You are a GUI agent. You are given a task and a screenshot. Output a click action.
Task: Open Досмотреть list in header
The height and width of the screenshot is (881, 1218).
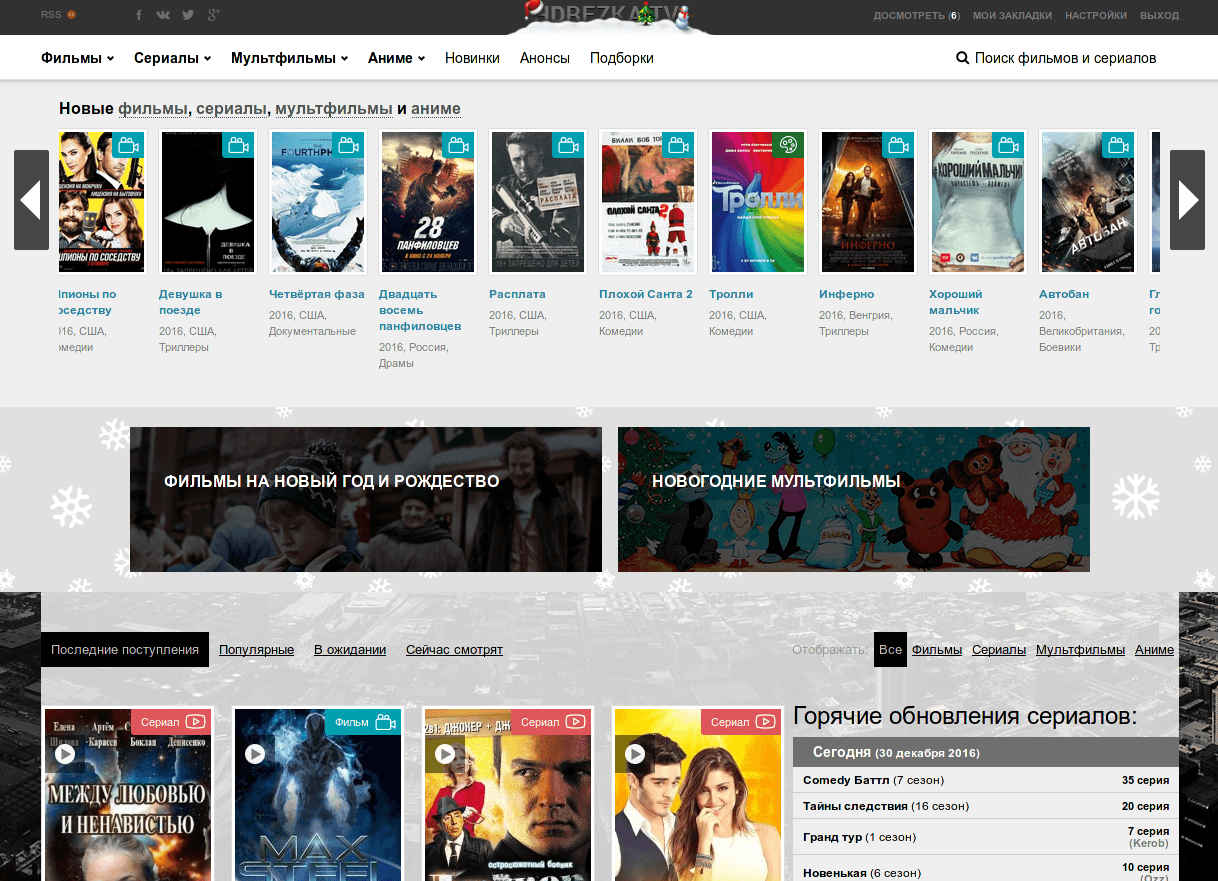click(916, 16)
